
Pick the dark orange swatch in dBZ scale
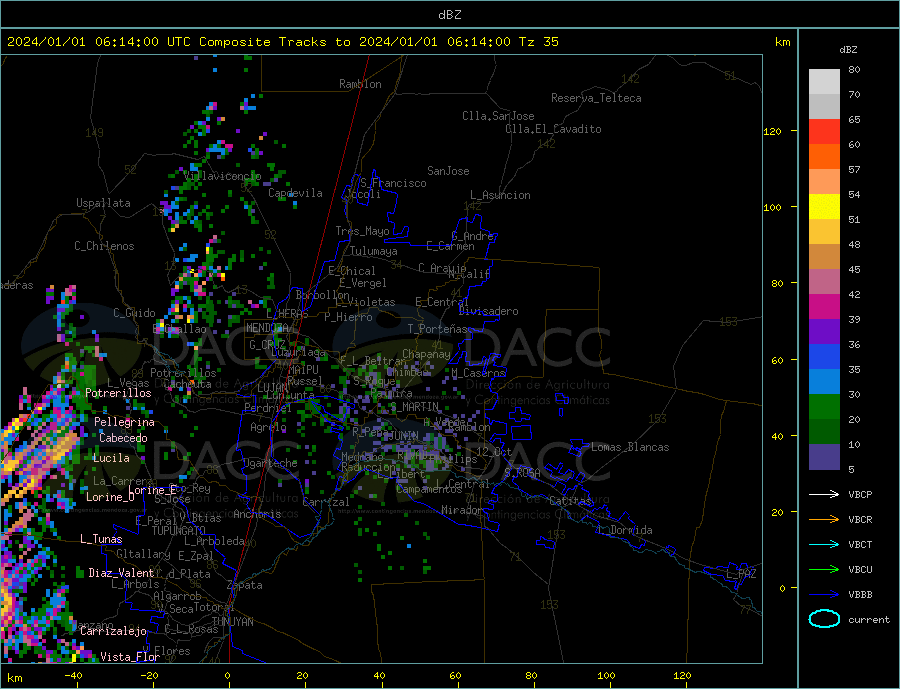pyautogui.click(x=824, y=157)
